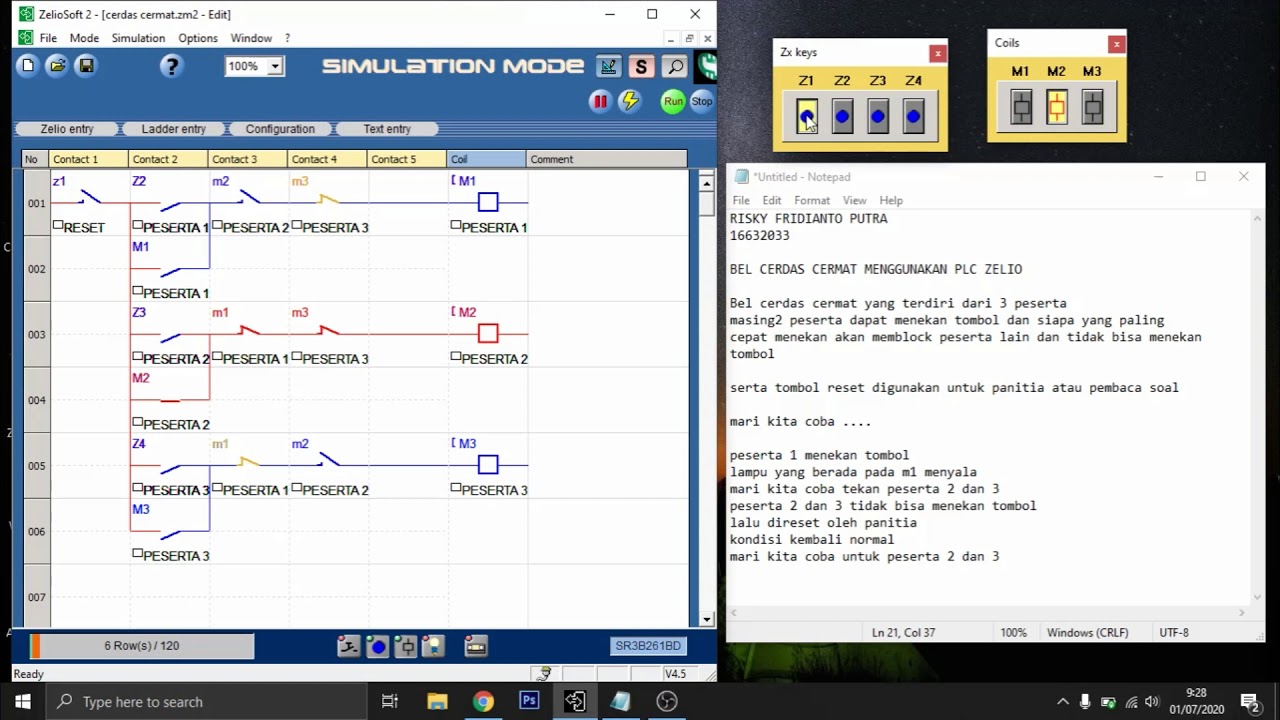The width and height of the screenshot is (1280, 720).
Task: Click the new file icon in ZelioSoft toolbar
Action: [x=28, y=66]
